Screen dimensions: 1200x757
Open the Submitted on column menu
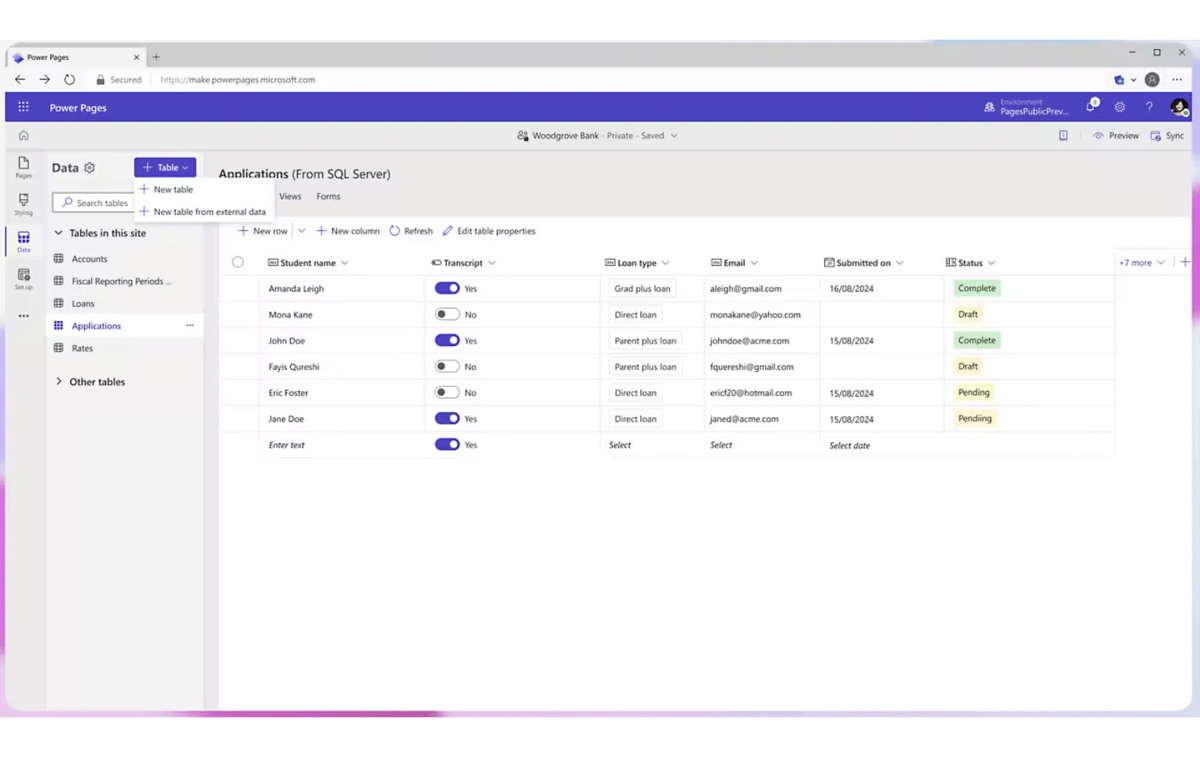tap(900, 263)
